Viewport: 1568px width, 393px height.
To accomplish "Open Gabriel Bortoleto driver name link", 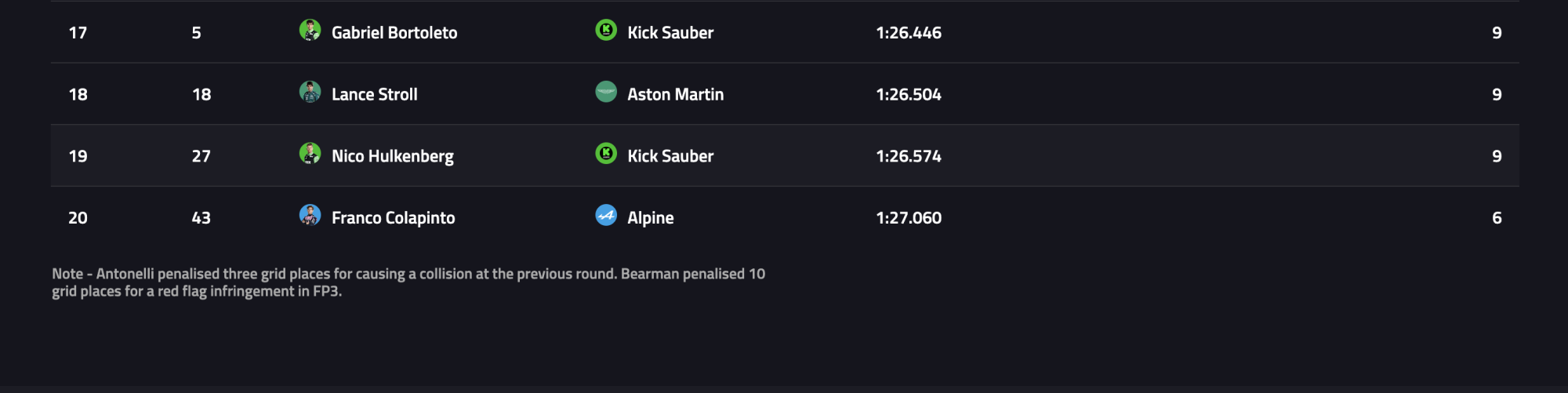I will [394, 33].
